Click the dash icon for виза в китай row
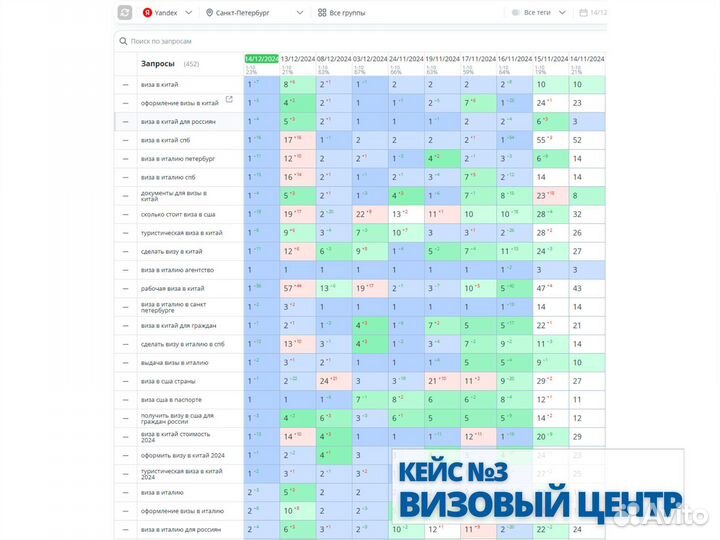Image resolution: width=720 pixels, height=540 pixels. click(125, 85)
